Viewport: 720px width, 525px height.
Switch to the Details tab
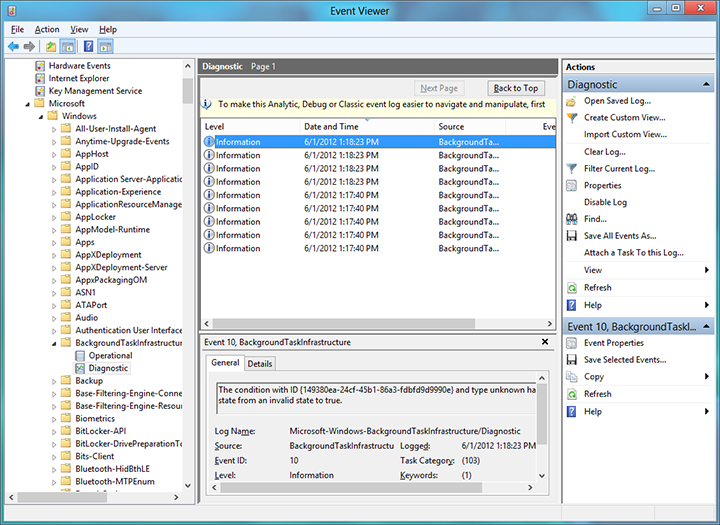[260, 364]
